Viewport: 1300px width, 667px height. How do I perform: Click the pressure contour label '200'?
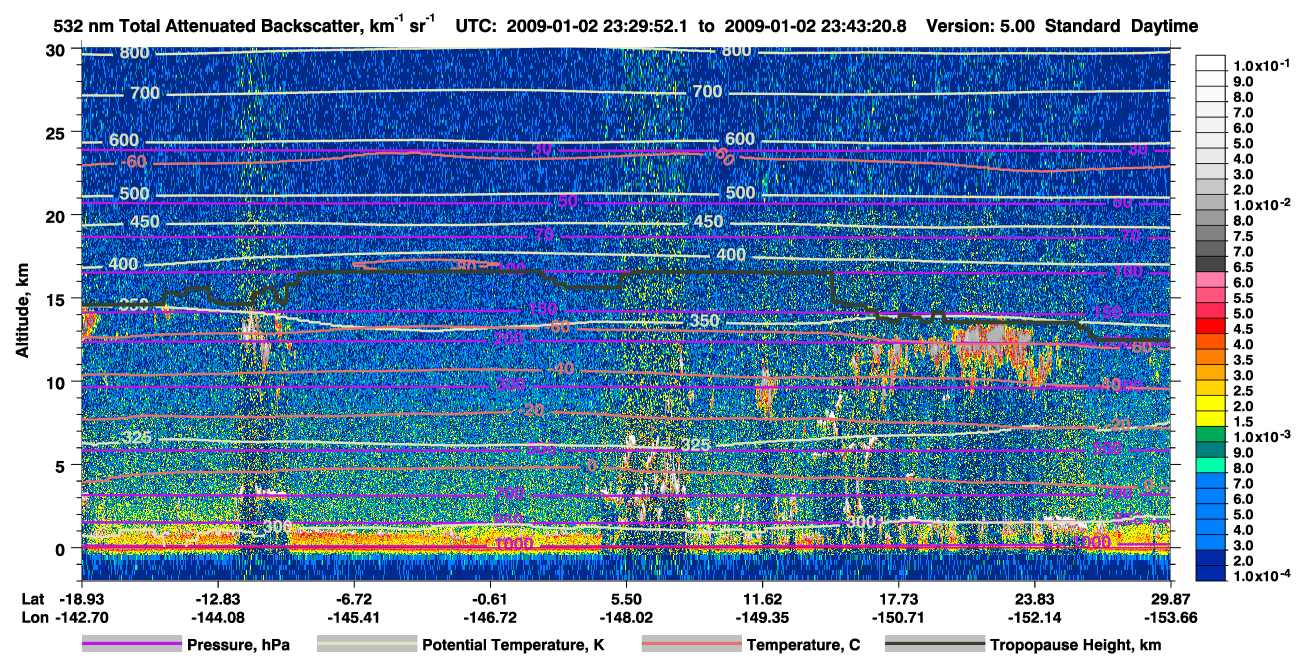pyautogui.click(x=508, y=338)
